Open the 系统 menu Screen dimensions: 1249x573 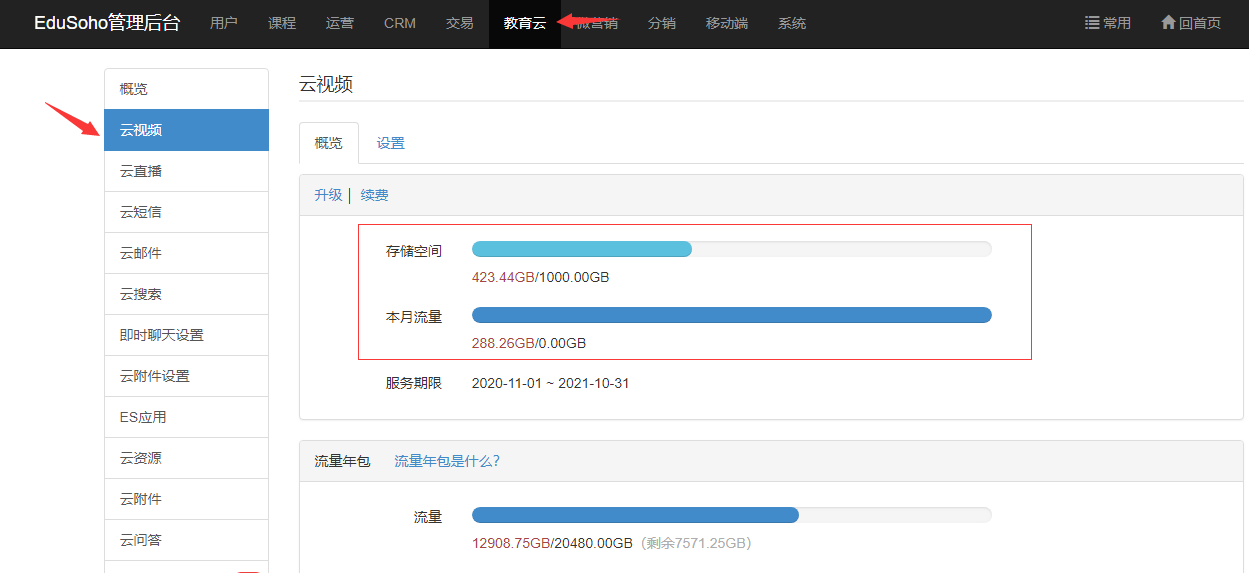tap(792, 23)
